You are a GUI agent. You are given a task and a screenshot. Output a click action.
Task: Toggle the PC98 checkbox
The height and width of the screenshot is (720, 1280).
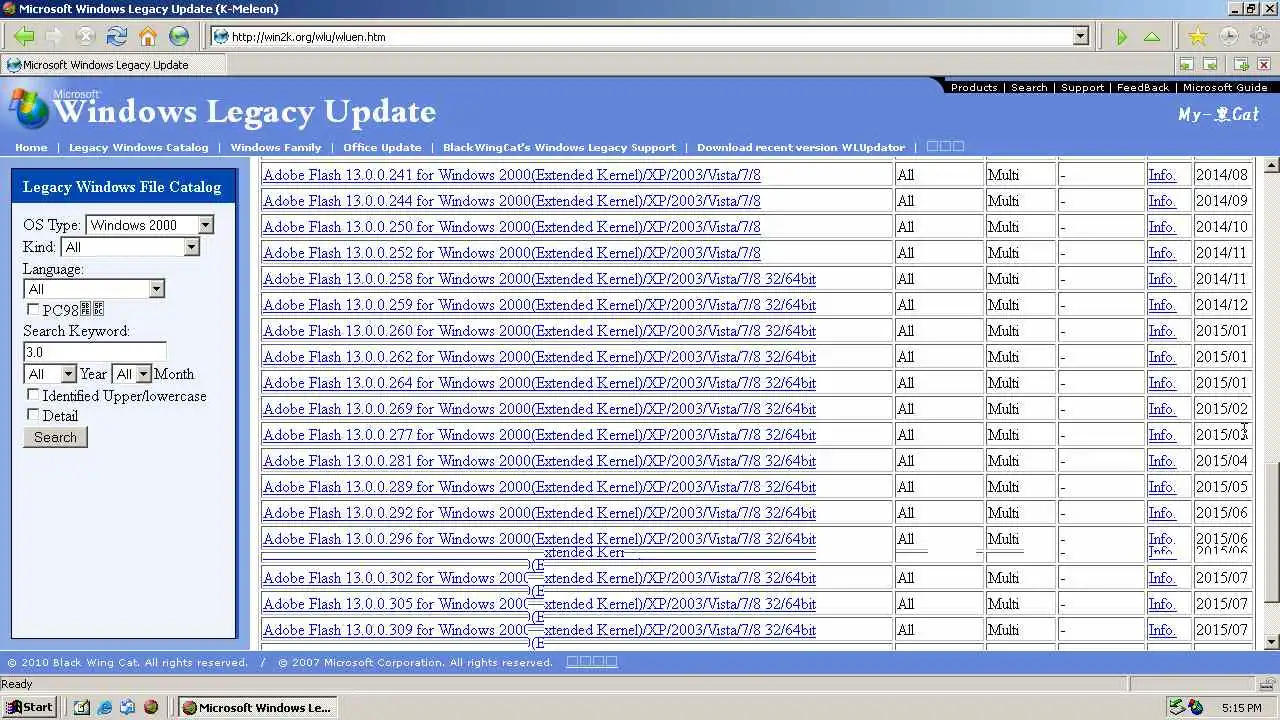(x=33, y=310)
